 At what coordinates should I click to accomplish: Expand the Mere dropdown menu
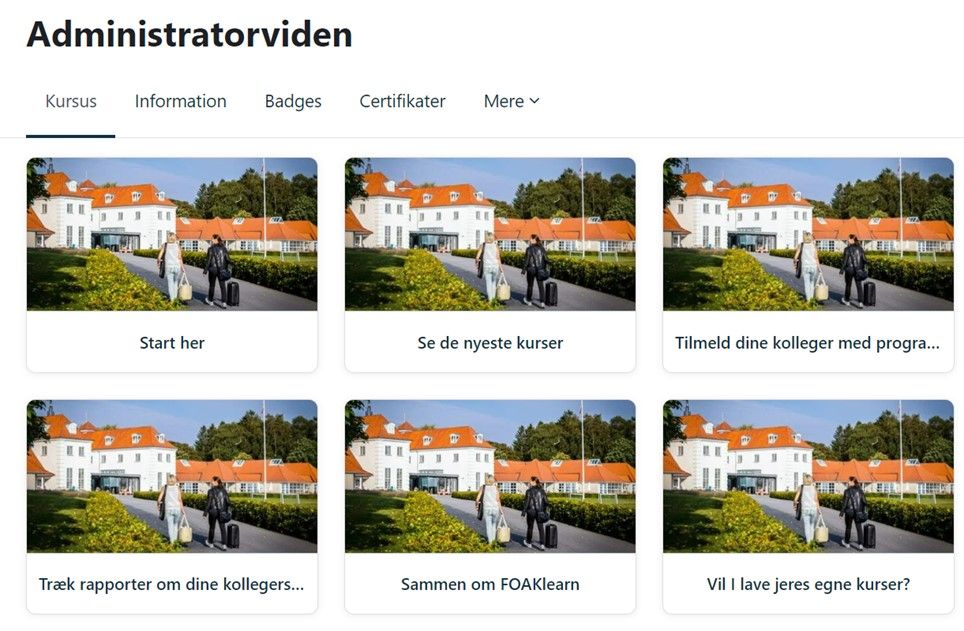click(x=512, y=101)
